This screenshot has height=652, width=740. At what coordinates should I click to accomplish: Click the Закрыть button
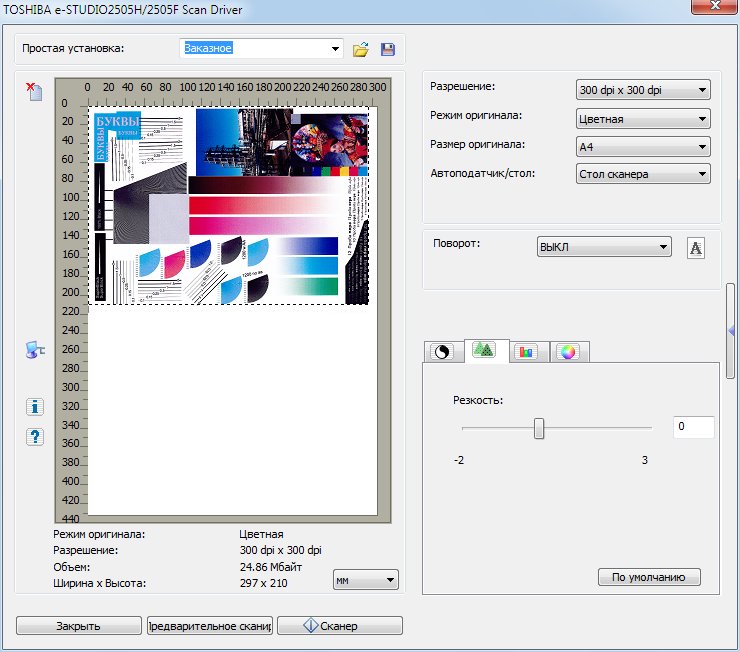(x=78, y=626)
